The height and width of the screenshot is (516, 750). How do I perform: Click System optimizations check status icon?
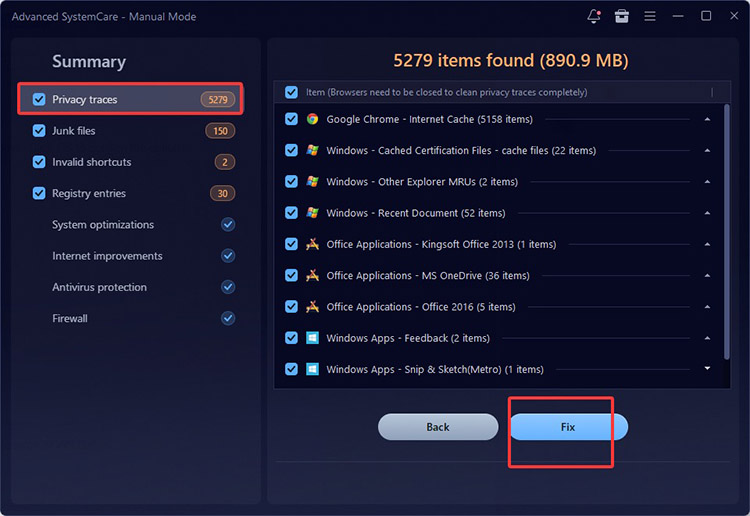(228, 224)
